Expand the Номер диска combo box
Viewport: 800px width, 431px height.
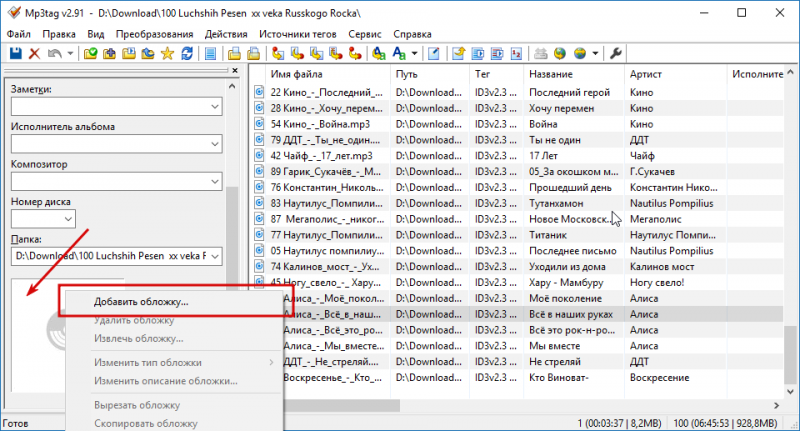(68, 219)
